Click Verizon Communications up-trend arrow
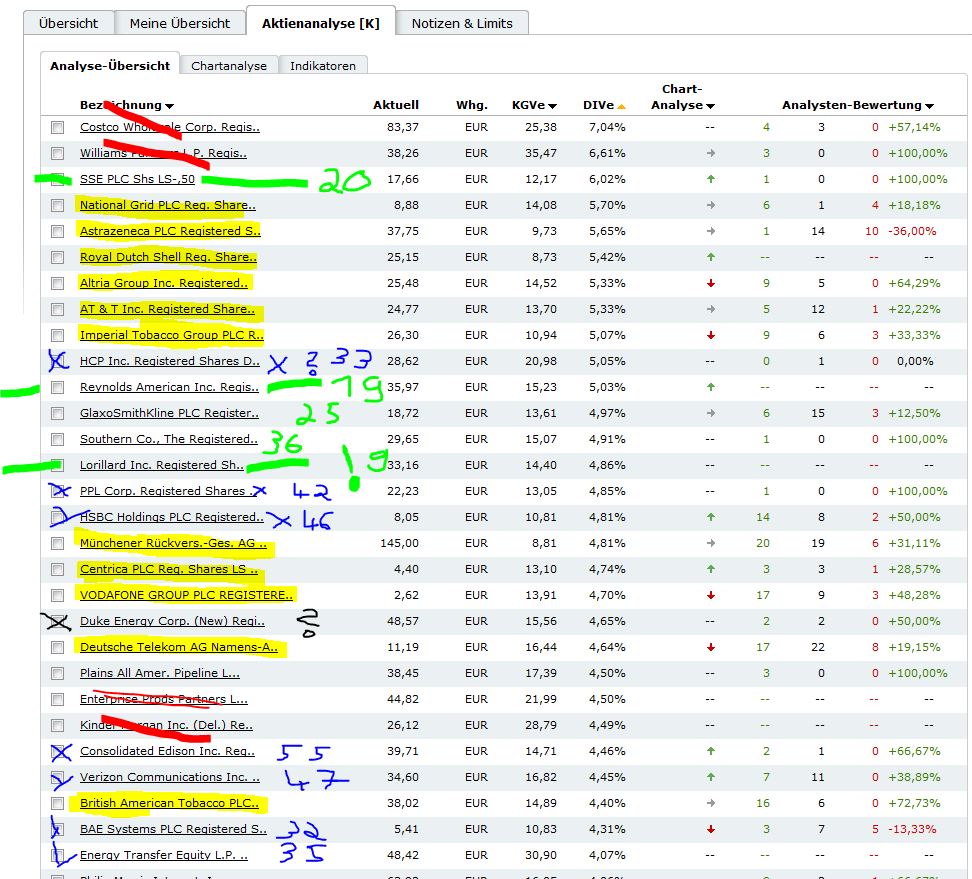 tap(710, 777)
